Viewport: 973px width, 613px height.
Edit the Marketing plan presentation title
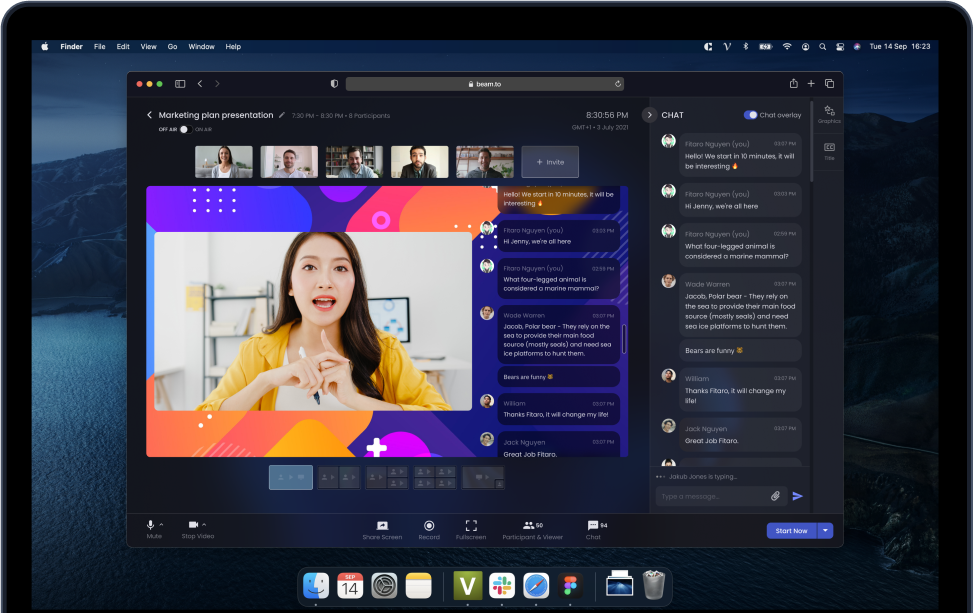(x=282, y=115)
